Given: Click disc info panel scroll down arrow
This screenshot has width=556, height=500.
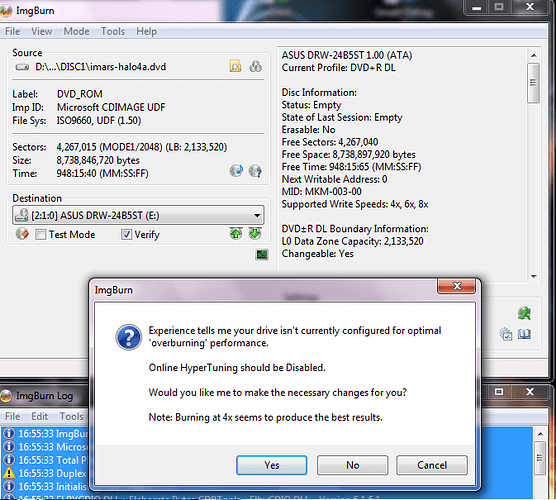Looking at the screenshot, I should pyautogui.click(x=534, y=276).
